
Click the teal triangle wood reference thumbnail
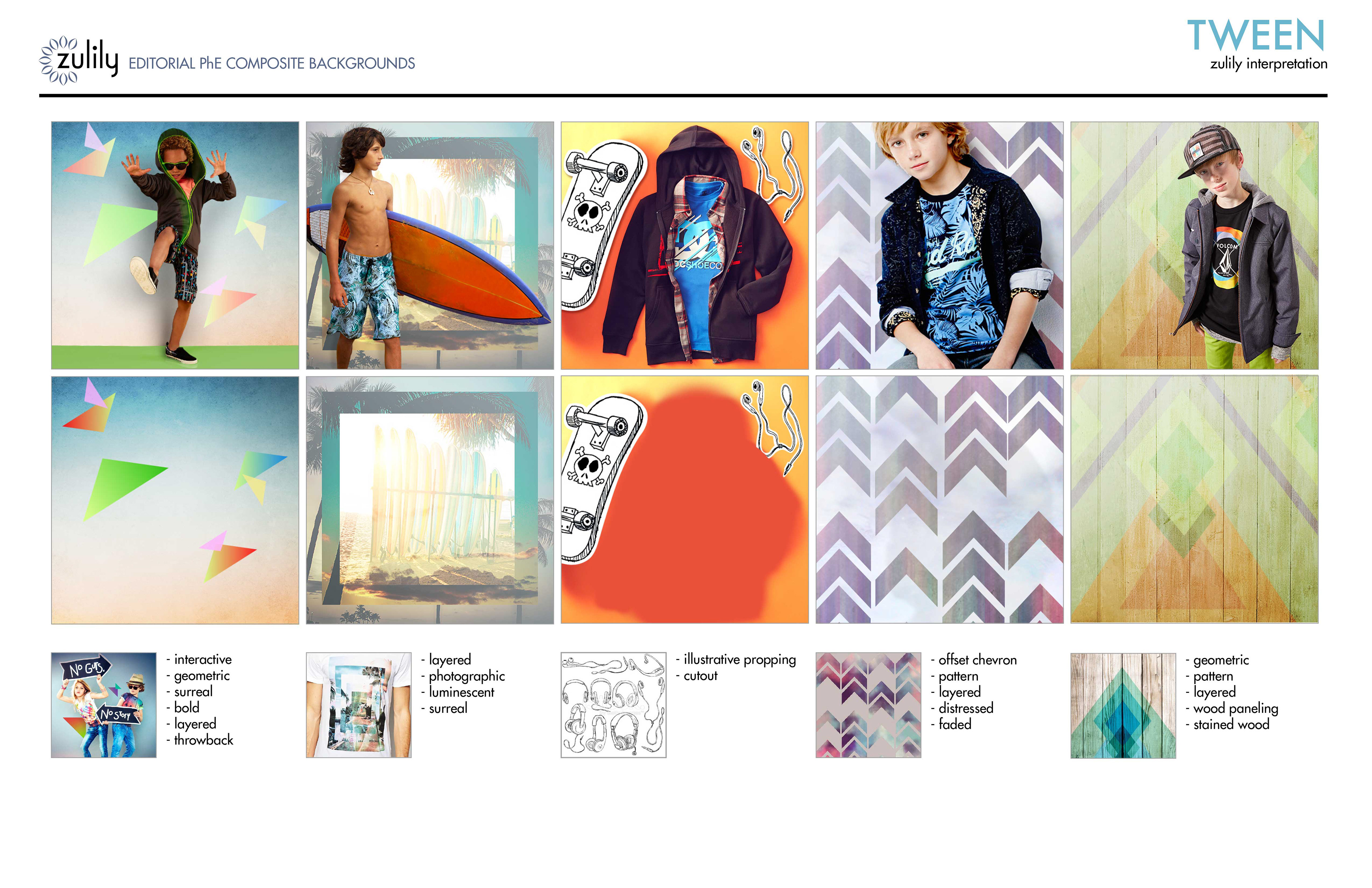[1123, 705]
